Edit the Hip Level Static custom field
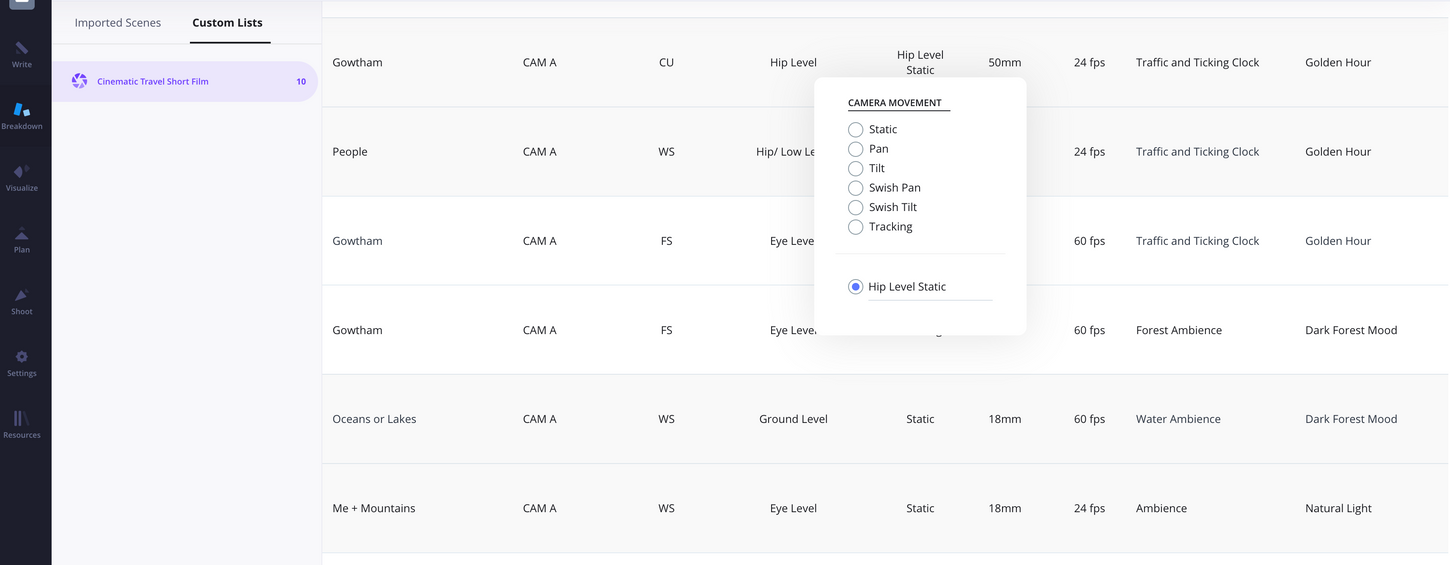The height and width of the screenshot is (565, 1450). 929,287
